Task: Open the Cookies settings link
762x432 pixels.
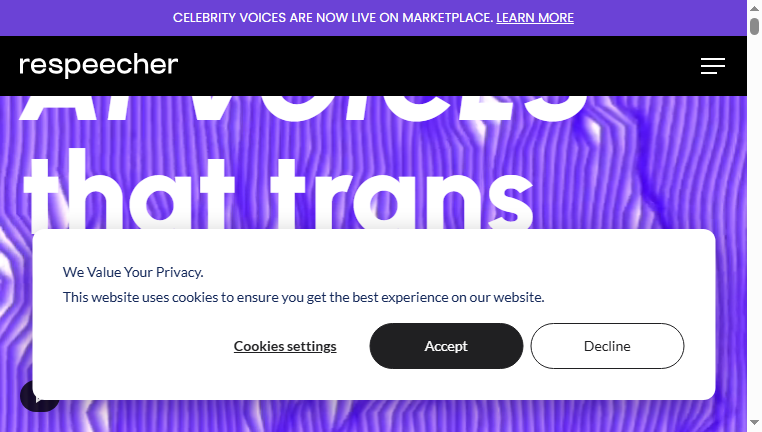Action: coord(285,346)
